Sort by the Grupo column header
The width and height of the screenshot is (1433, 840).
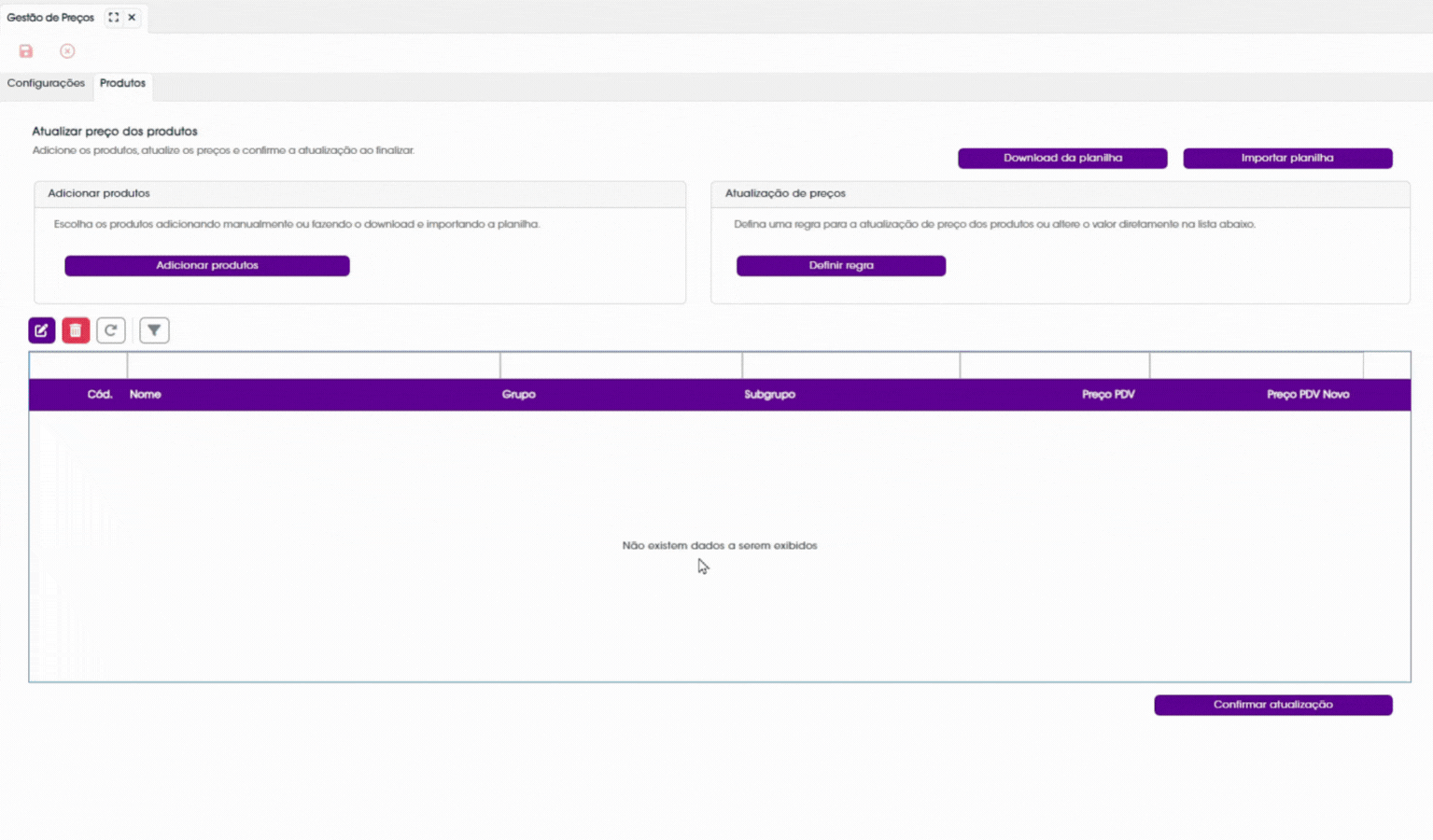click(x=519, y=395)
